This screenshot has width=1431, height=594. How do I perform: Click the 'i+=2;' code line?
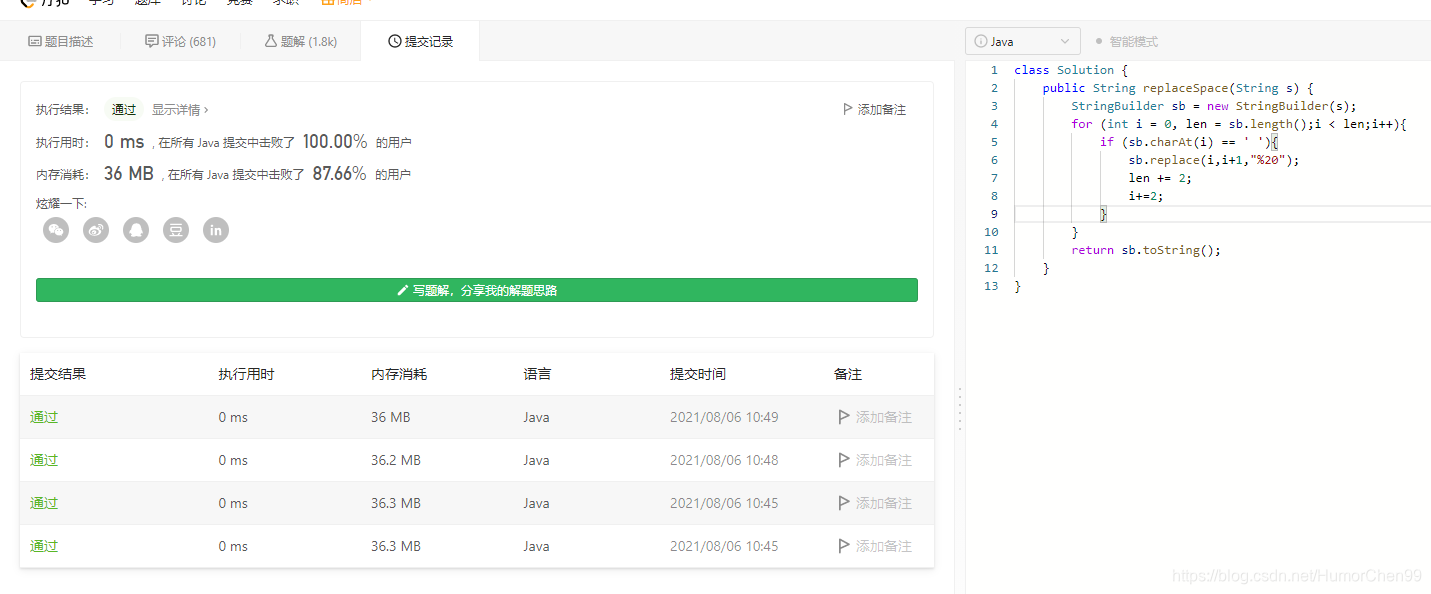click(1146, 196)
